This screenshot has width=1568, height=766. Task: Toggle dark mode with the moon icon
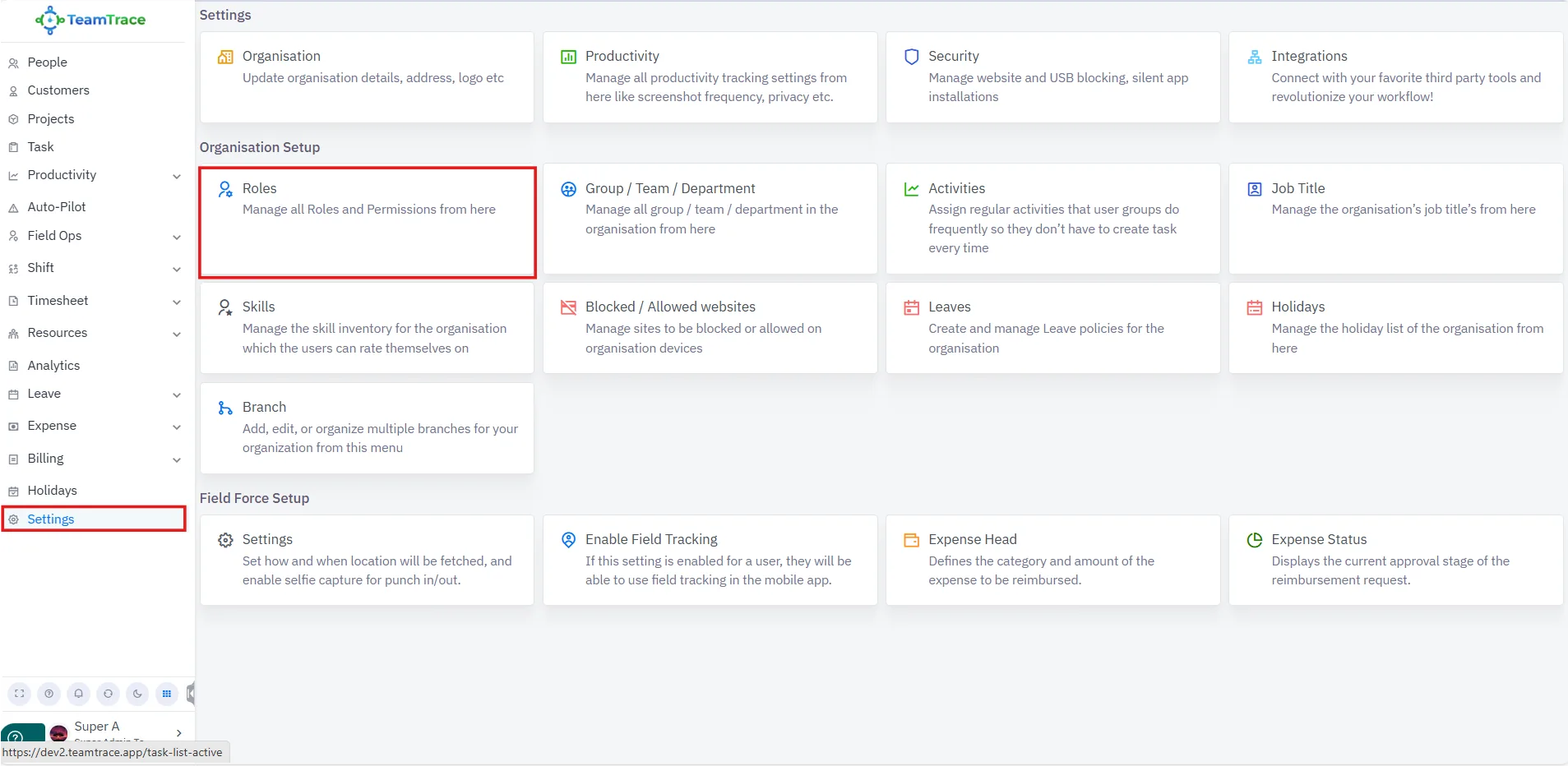click(x=137, y=694)
